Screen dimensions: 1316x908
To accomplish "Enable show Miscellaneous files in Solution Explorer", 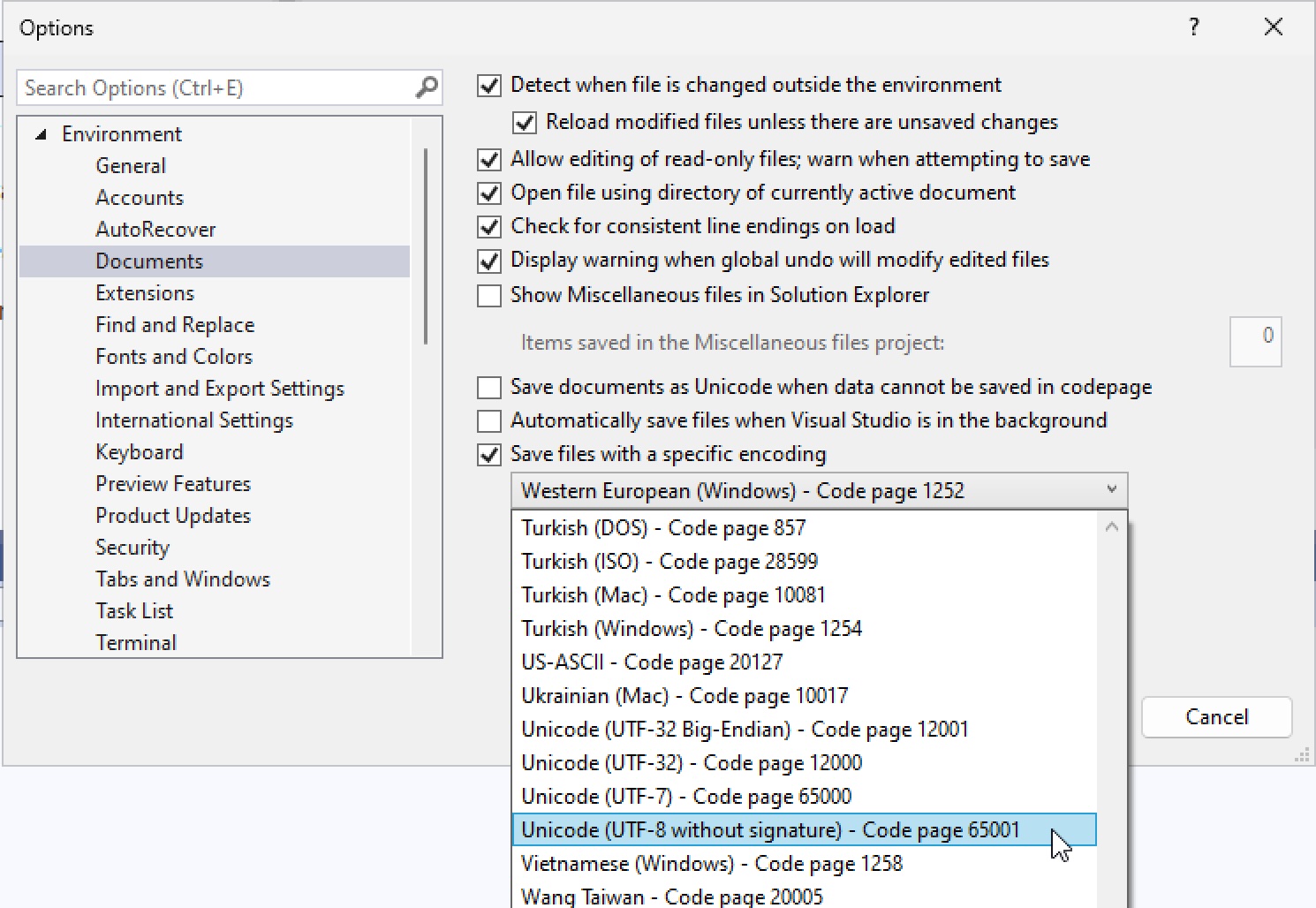I will 488,295.
